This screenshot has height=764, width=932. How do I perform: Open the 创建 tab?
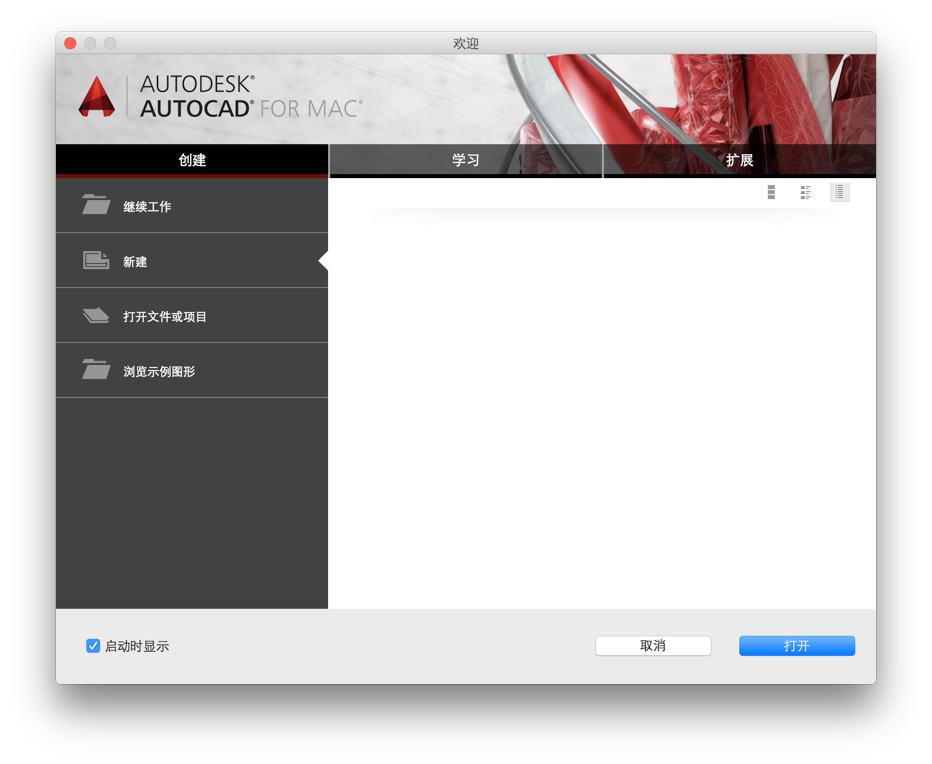[192, 160]
